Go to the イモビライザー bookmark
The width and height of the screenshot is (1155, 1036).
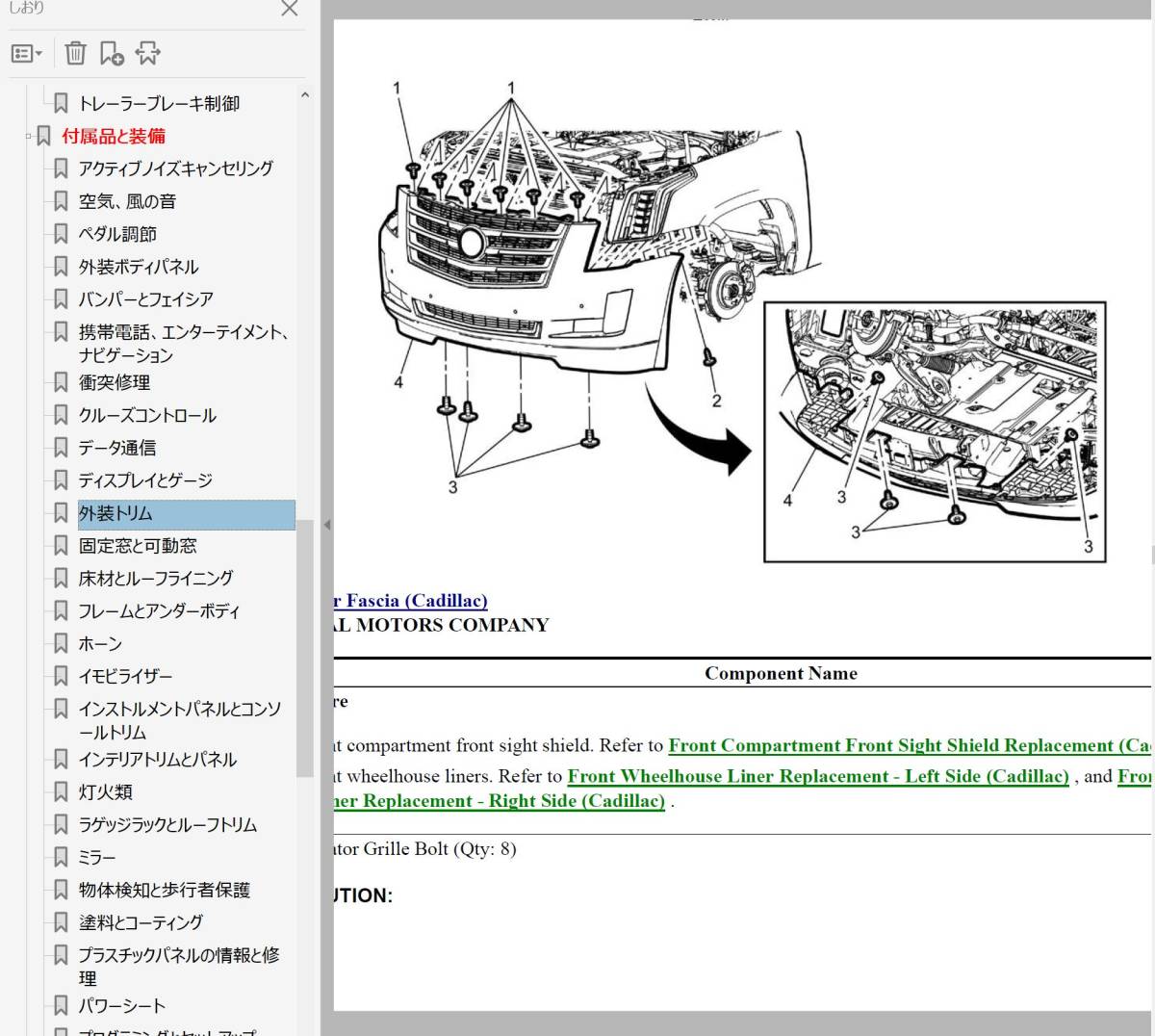point(125,676)
